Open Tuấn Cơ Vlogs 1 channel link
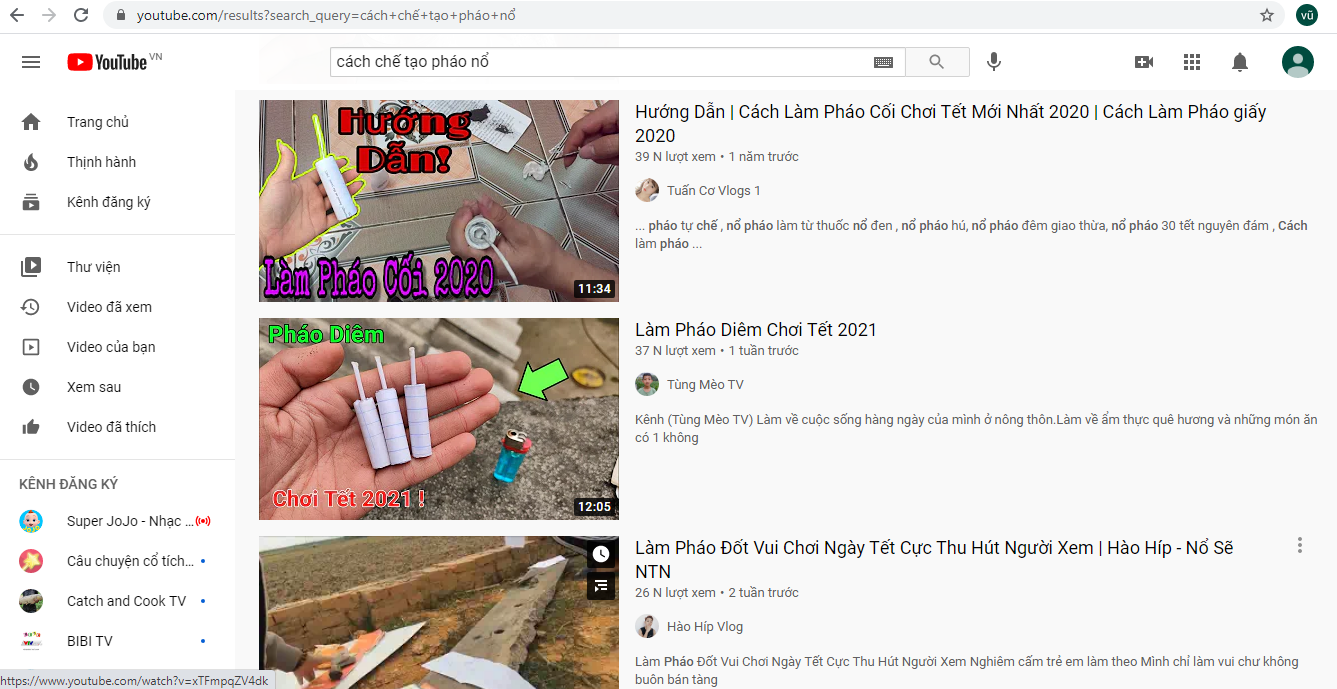Screen dimensions: 1337x689 click(714, 190)
